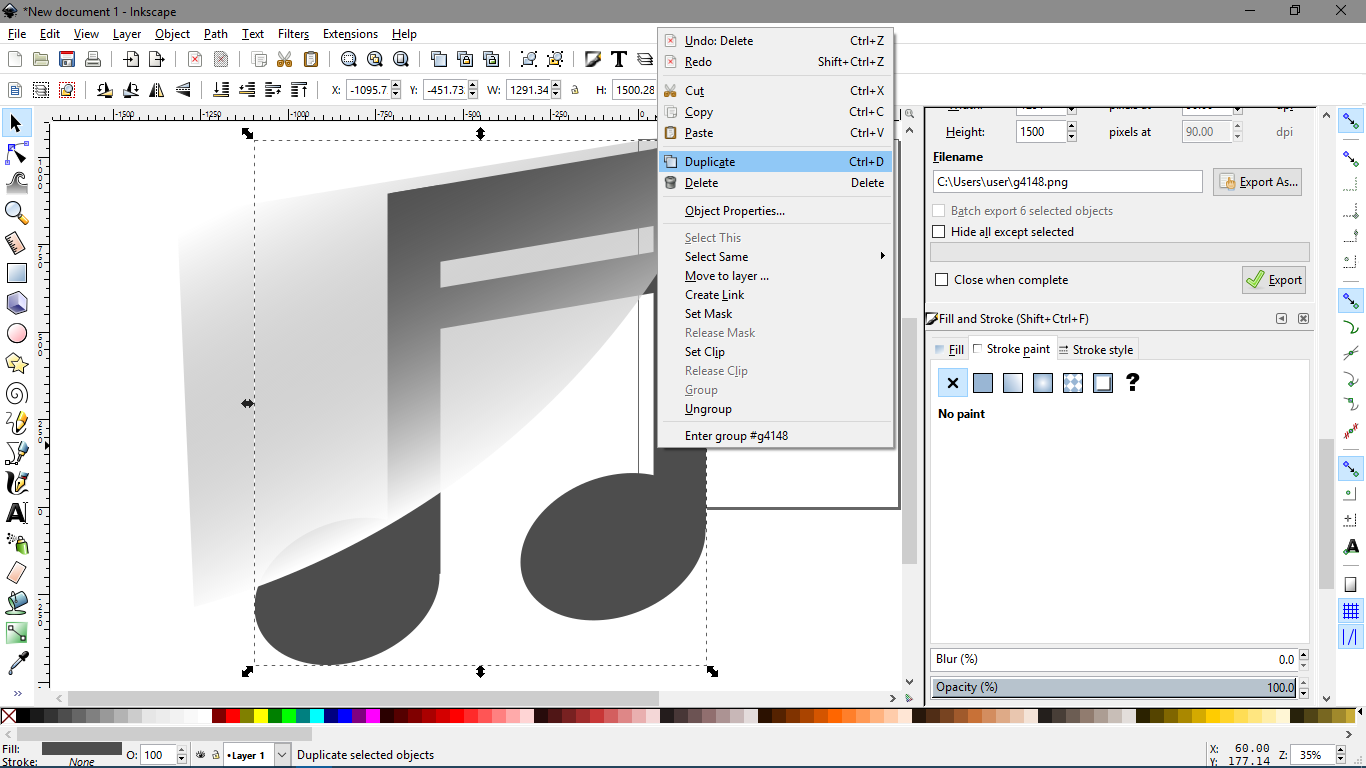Image resolution: width=1366 pixels, height=768 pixels.
Task: Open the Extensions menu
Action: coord(350,34)
